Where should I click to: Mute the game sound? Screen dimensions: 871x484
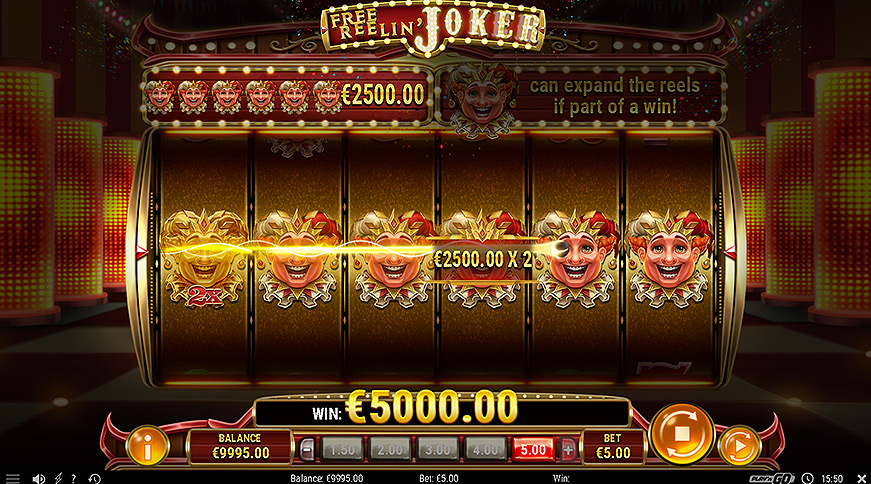(38, 478)
